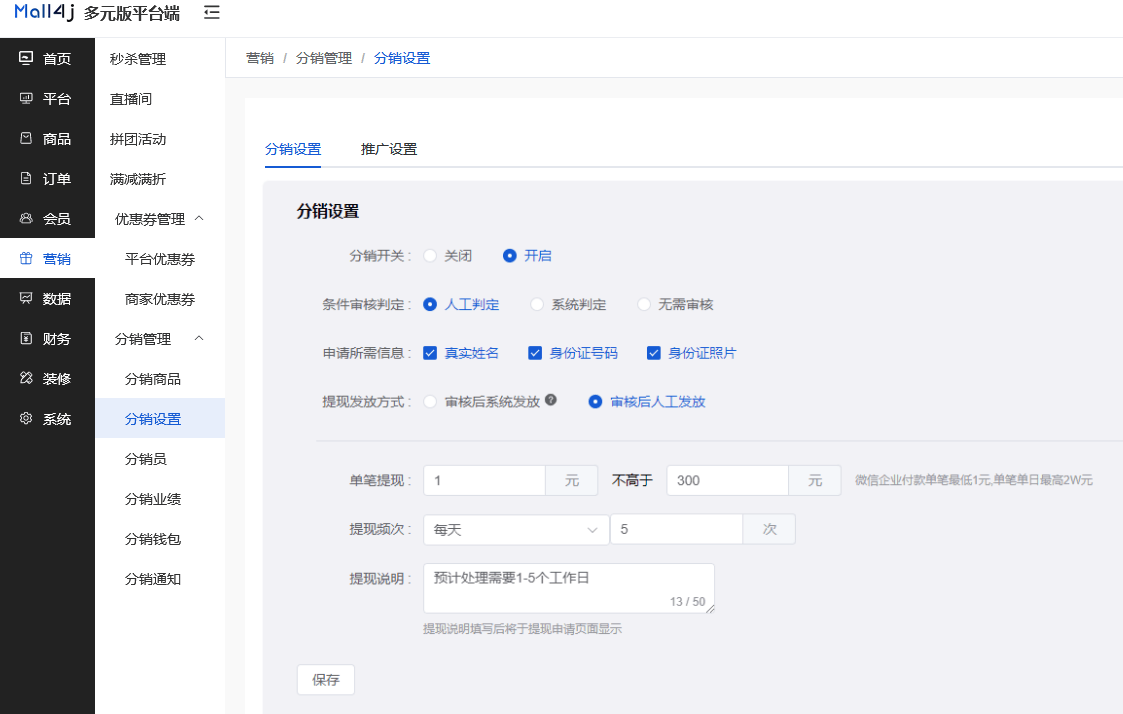Viewport: 1123px width, 714px height.
Task: Click the note about 微信企业付款 limits
Action: pos(974,480)
